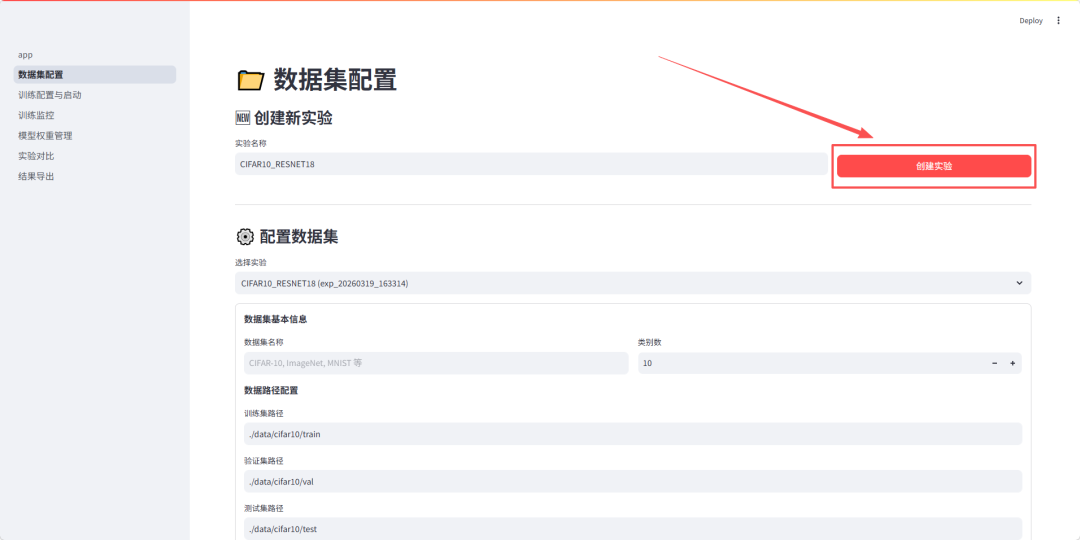Click the folder icon beside 数据集配置 title
Image resolution: width=1080 pixels, height=540 pixels.
tap(250, 80)
